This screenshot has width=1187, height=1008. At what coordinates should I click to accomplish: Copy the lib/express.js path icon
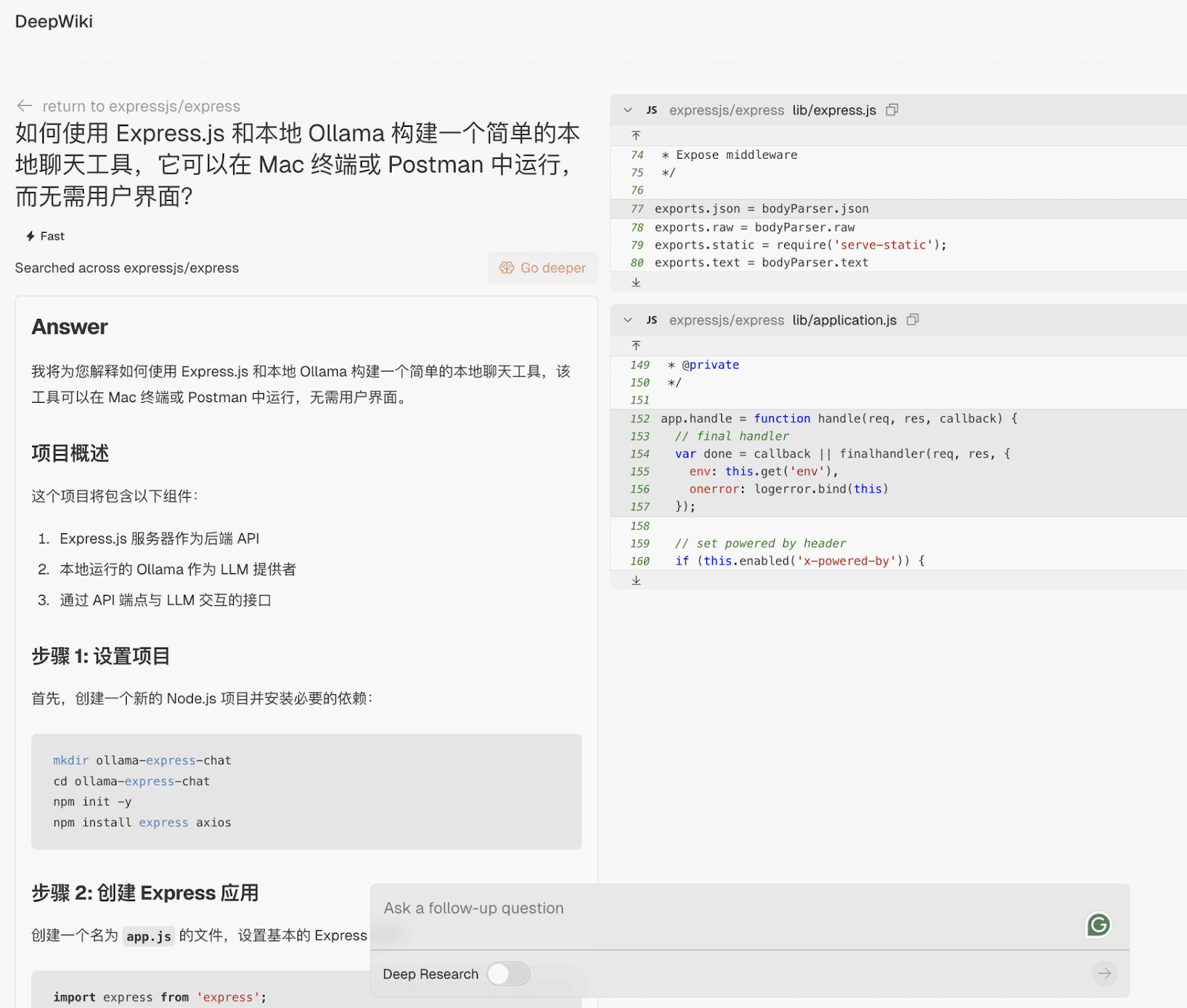click(x=892, y=110)
